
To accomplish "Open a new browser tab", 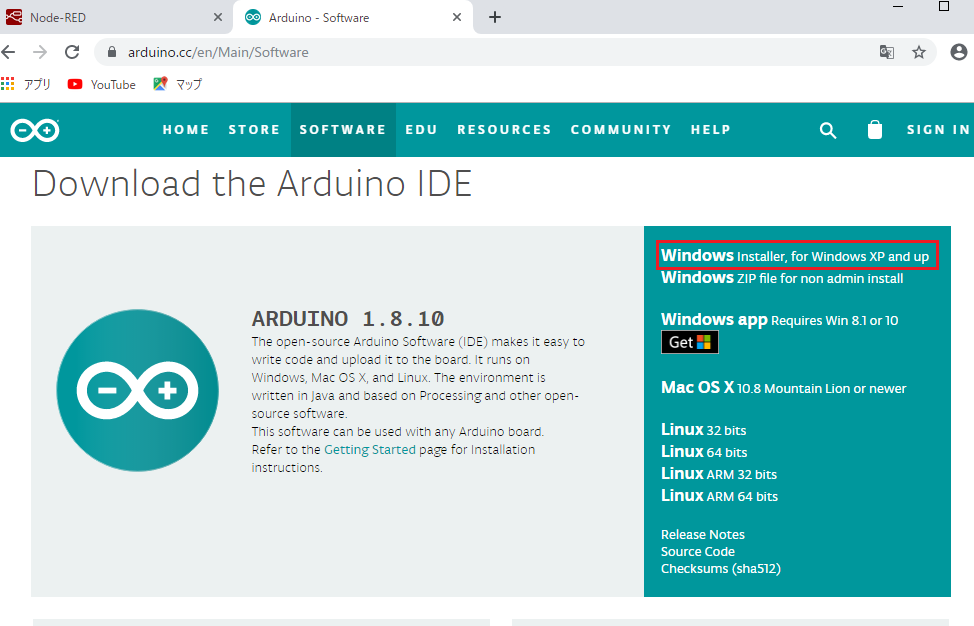I will tap(494, 17).
